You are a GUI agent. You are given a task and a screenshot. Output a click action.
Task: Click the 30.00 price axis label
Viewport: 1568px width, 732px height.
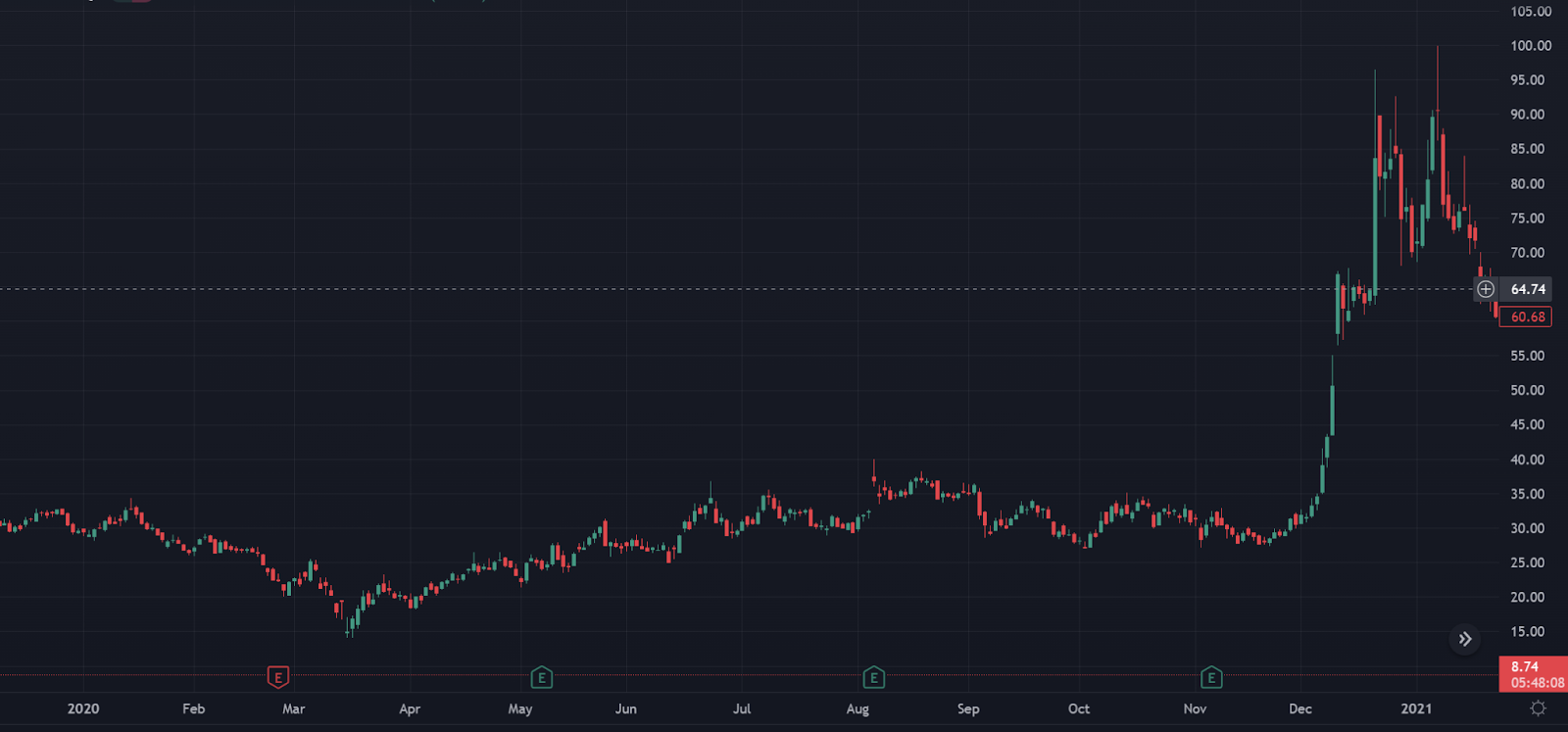(x=1528, y=528)
